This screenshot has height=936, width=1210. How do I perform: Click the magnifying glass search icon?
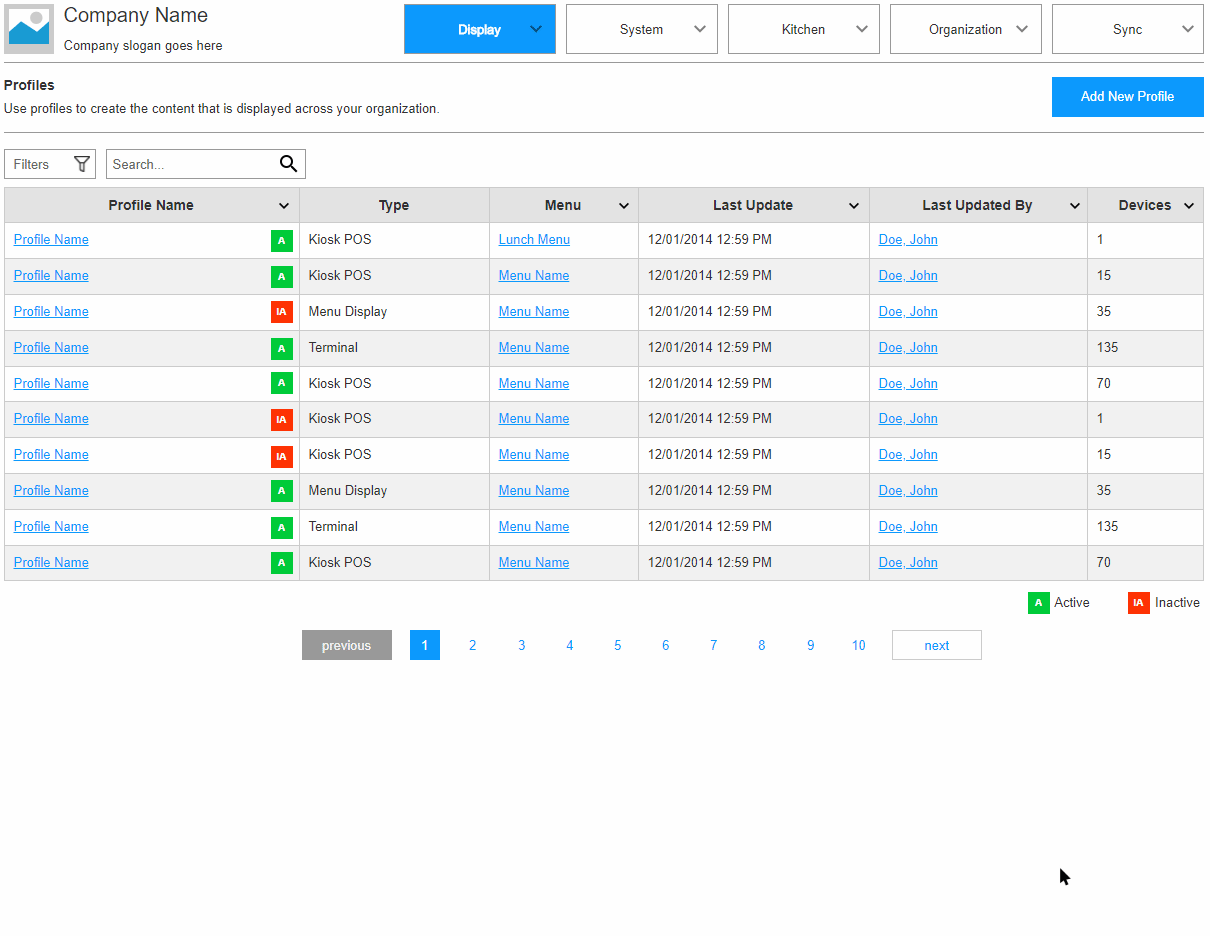click(288, 164)
